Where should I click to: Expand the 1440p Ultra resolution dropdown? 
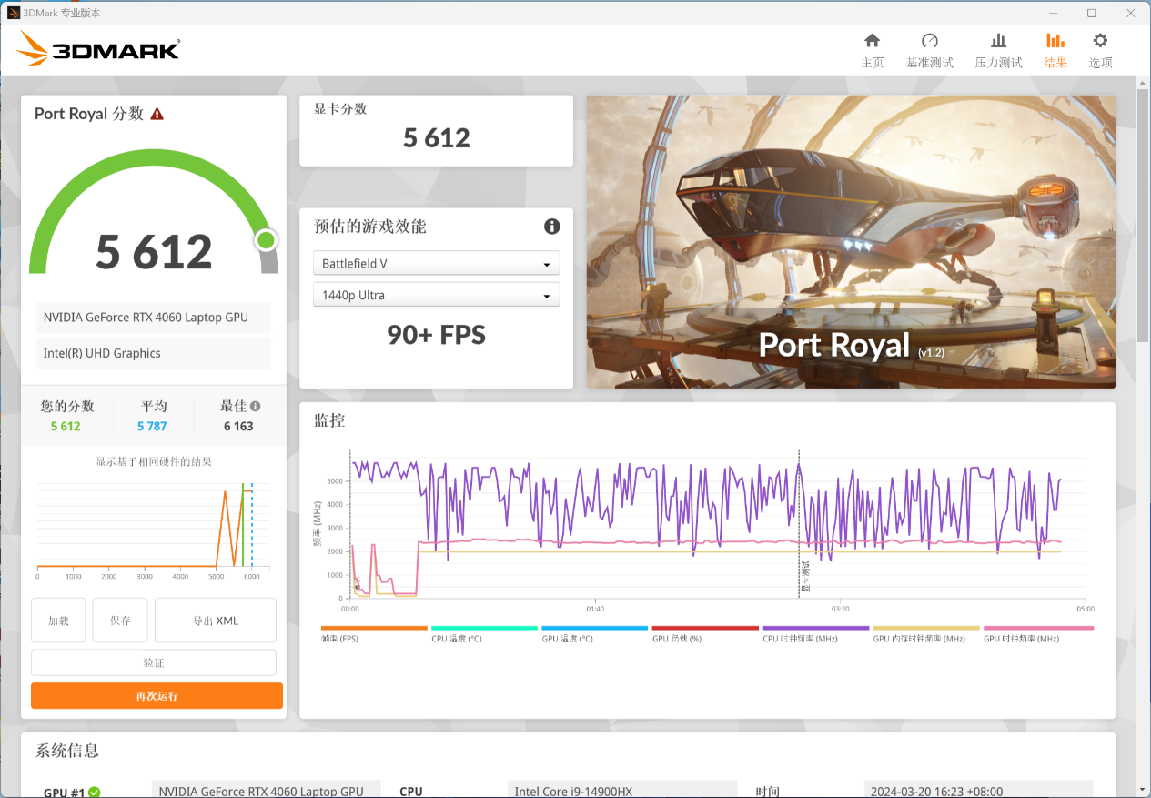coord(436,296)
